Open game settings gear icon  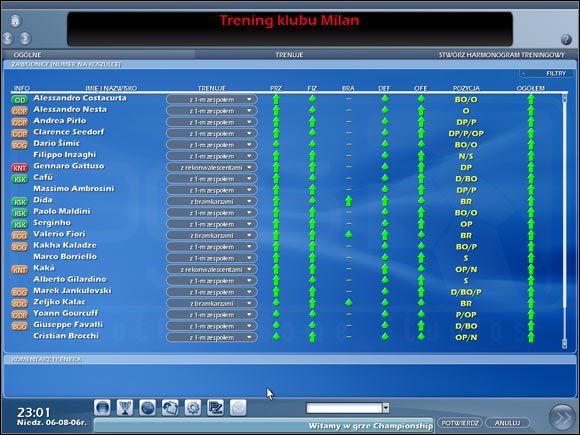pos(193,408)
